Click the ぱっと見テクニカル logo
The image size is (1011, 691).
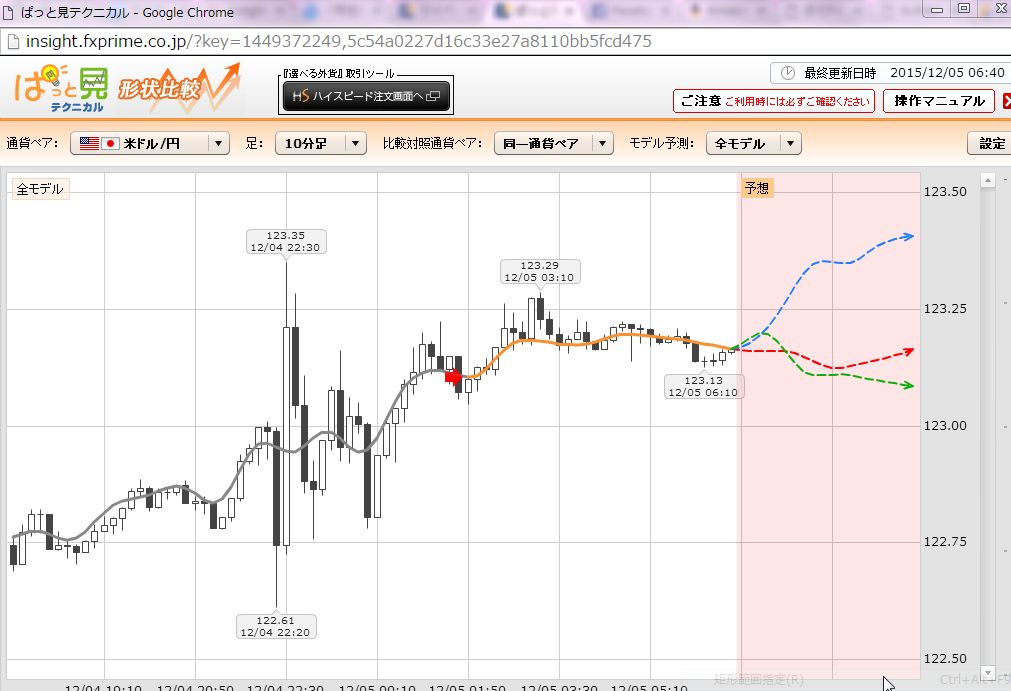click(x=61, y=88)
